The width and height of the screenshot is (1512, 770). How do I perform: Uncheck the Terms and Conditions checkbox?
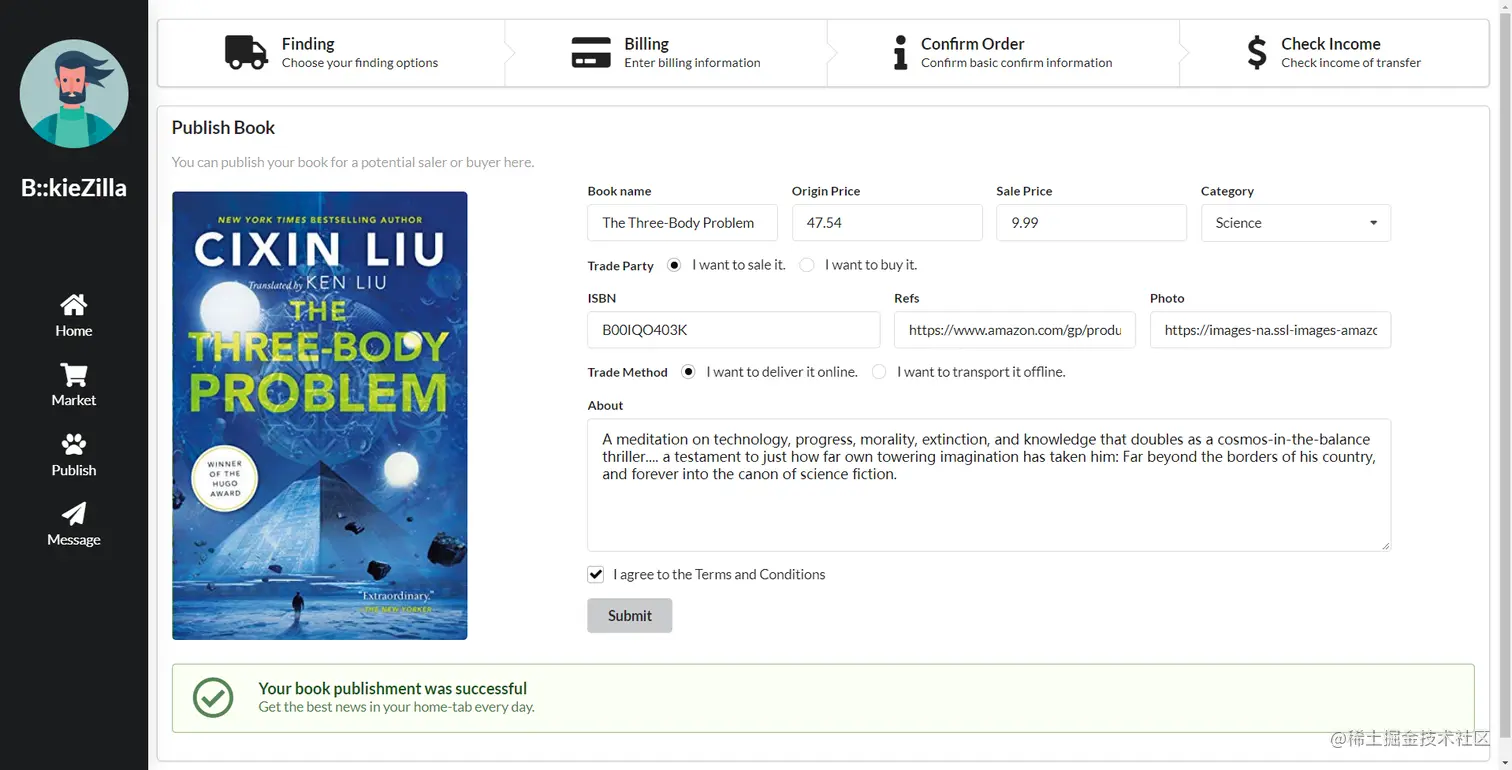[596, 574]
